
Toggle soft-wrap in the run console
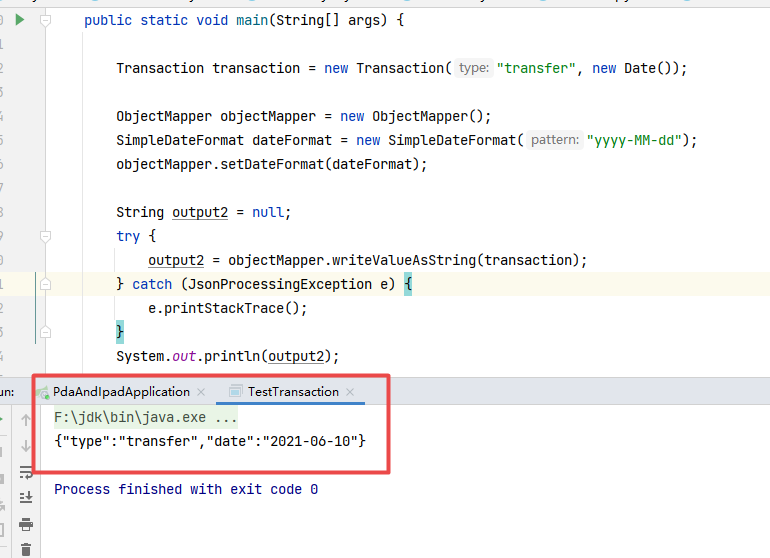click(26, 473)
